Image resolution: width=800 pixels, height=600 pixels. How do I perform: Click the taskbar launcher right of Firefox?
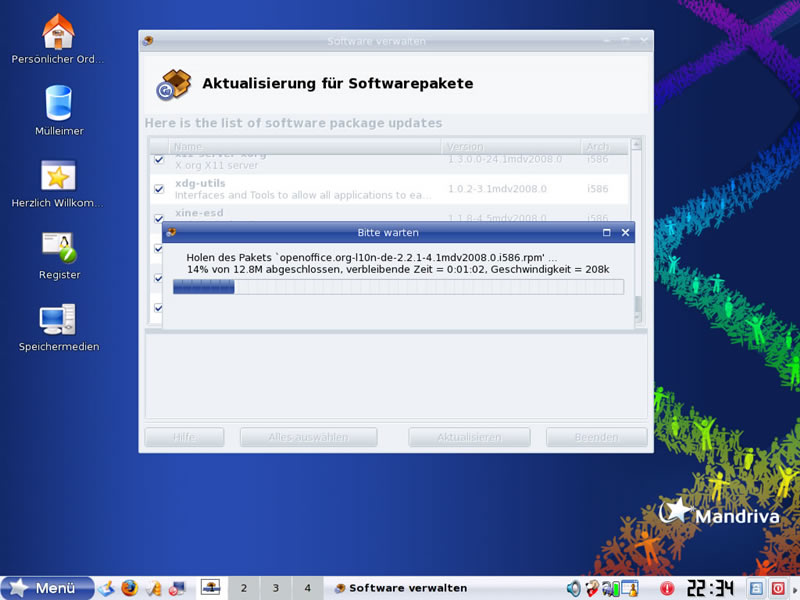click(154, 588)
